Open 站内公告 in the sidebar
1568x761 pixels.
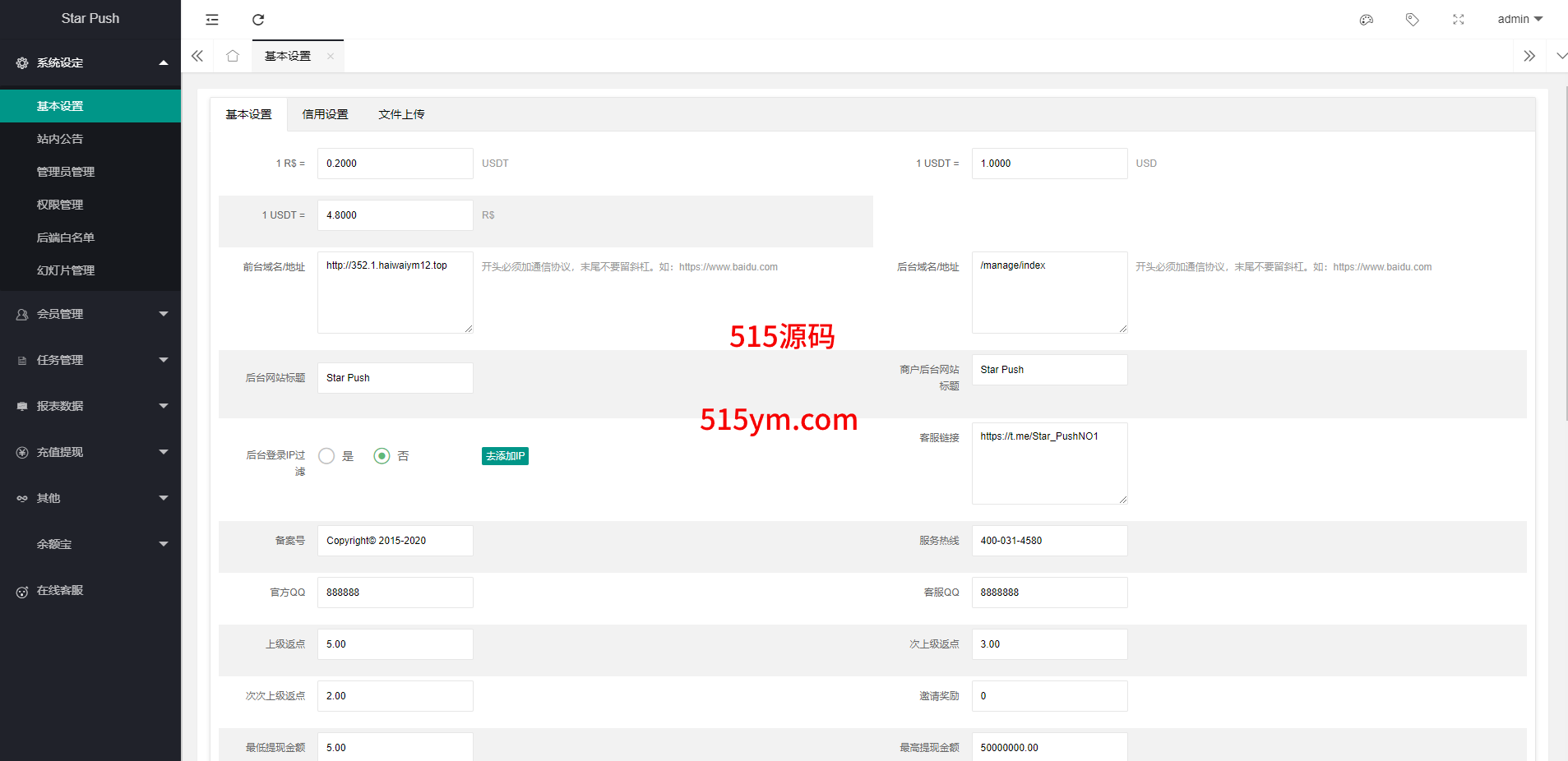[60, 139]
